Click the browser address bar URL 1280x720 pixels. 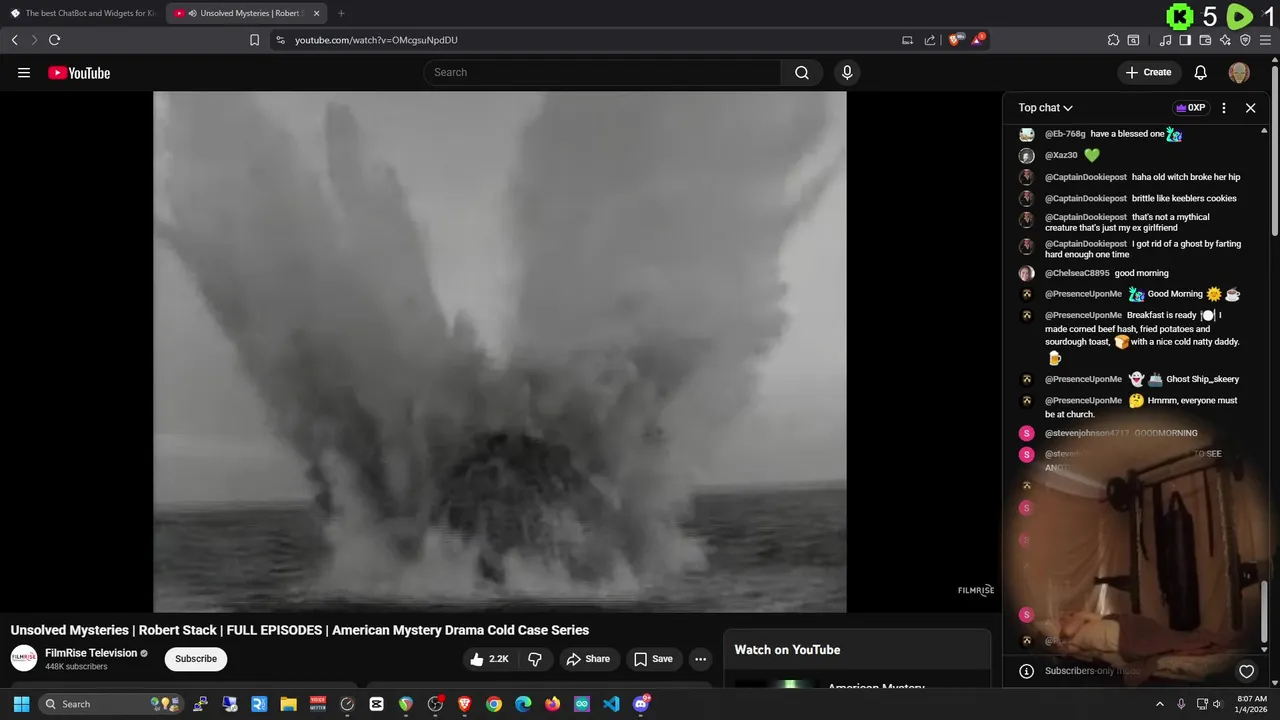pos(376,40)
